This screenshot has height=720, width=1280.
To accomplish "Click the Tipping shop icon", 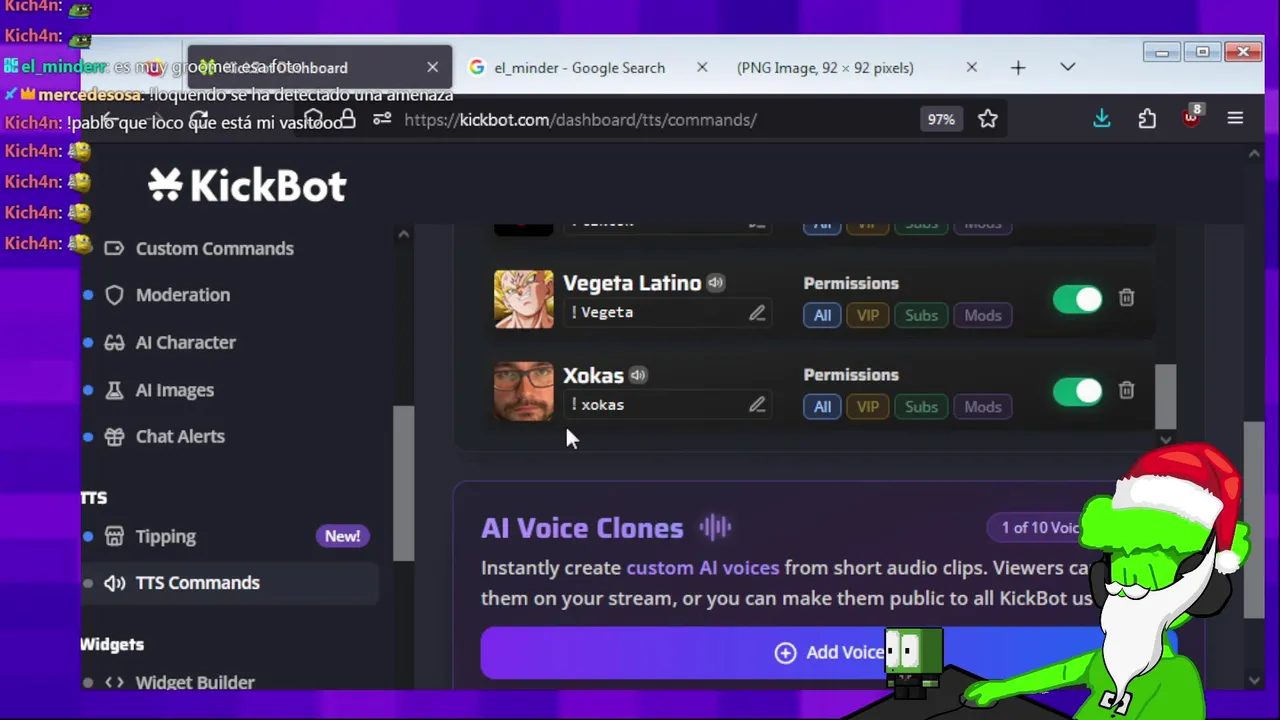I will click(x=114, y=536).
